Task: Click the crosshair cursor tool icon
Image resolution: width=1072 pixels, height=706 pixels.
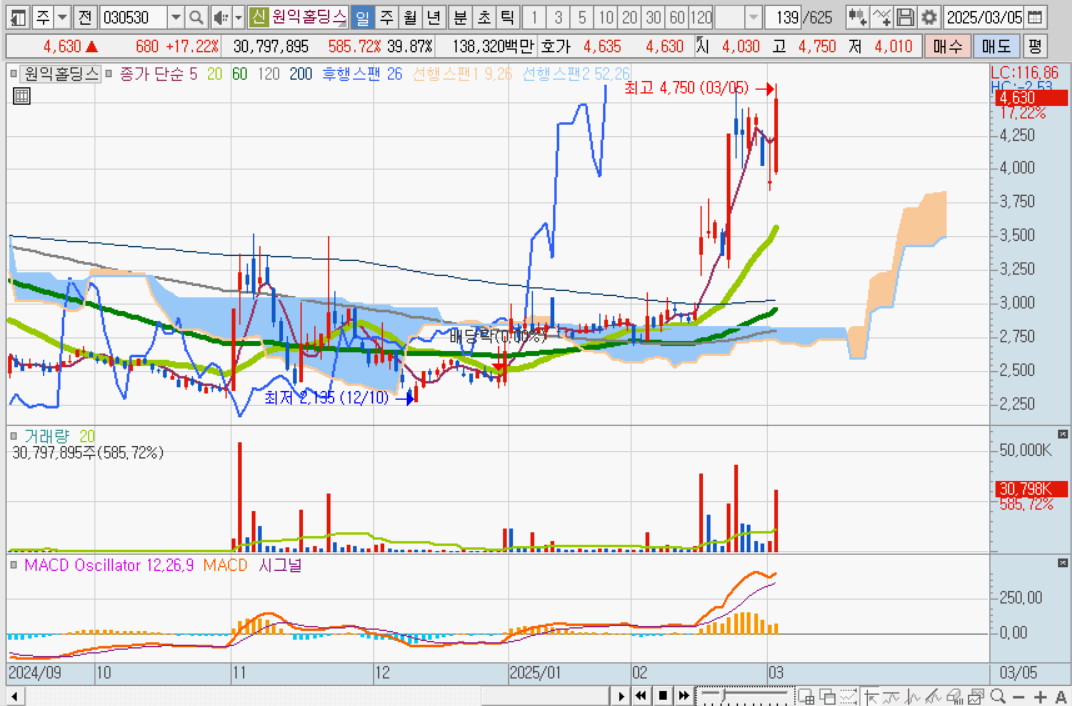Action: pyautogui.click(x=872, y=696)
